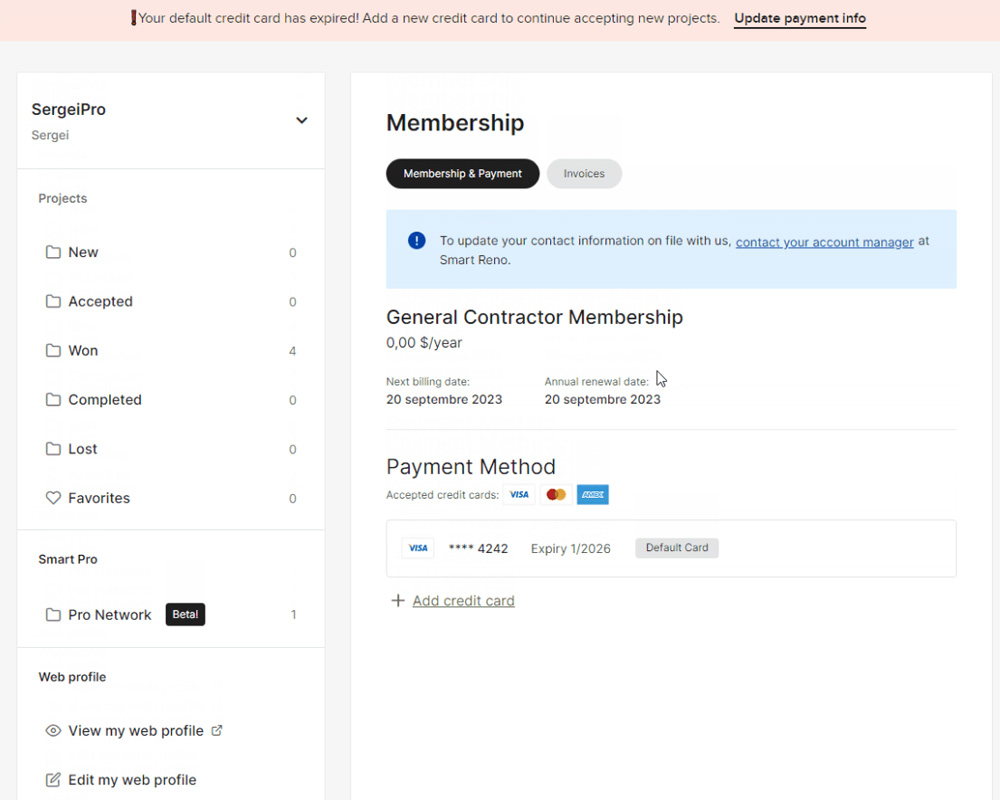Click the Add credit card link
This screenshot has height=800, width=1000.
463,601
